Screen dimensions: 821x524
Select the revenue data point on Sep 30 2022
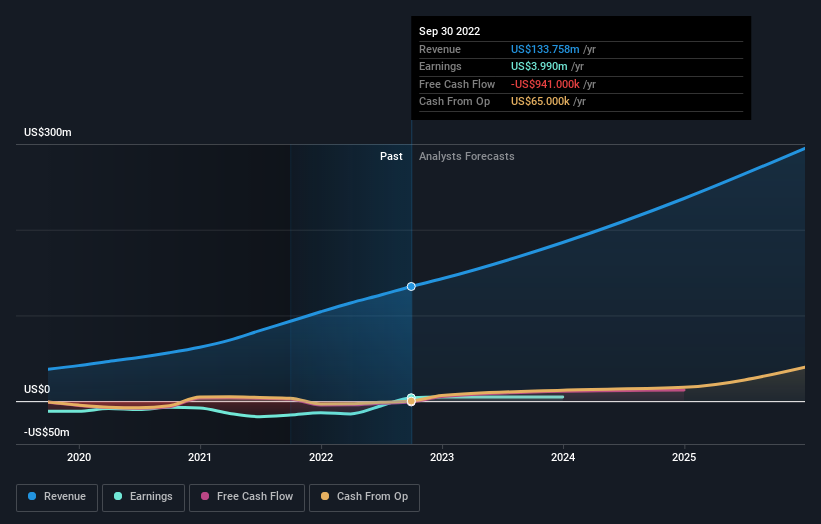411,286
